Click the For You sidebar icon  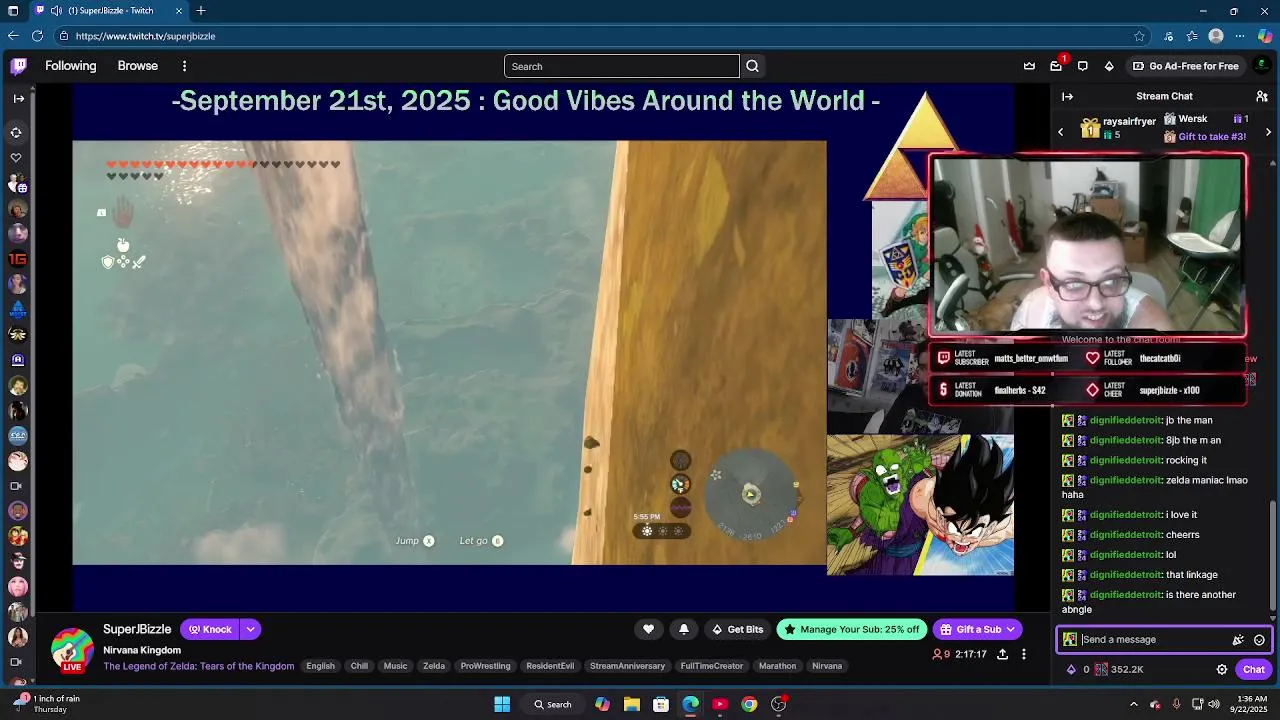click(x=16, y=132)
